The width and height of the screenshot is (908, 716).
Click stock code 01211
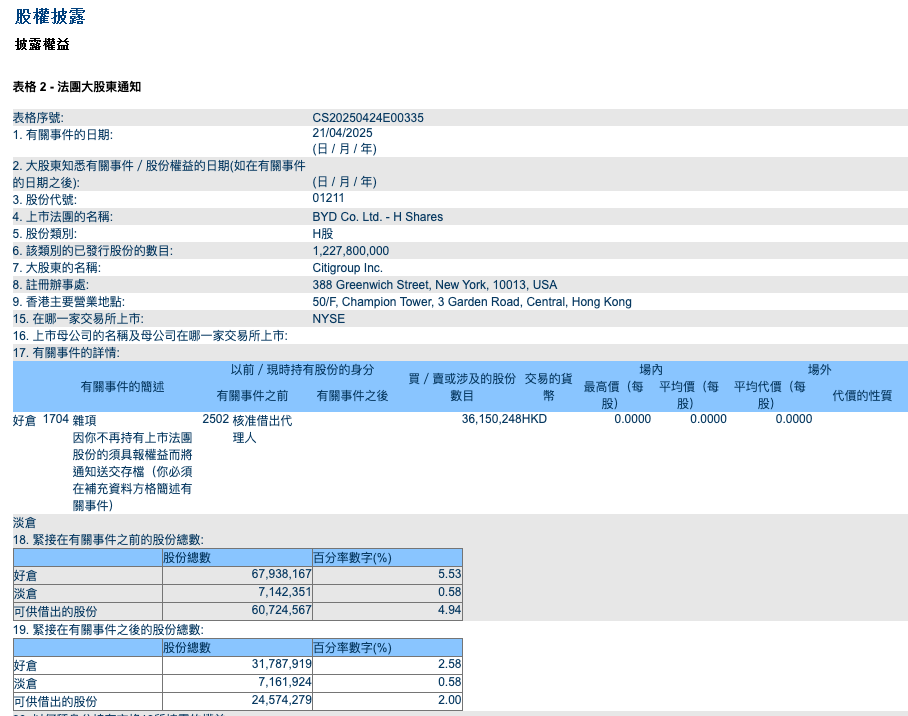click(x=328, y=198)
